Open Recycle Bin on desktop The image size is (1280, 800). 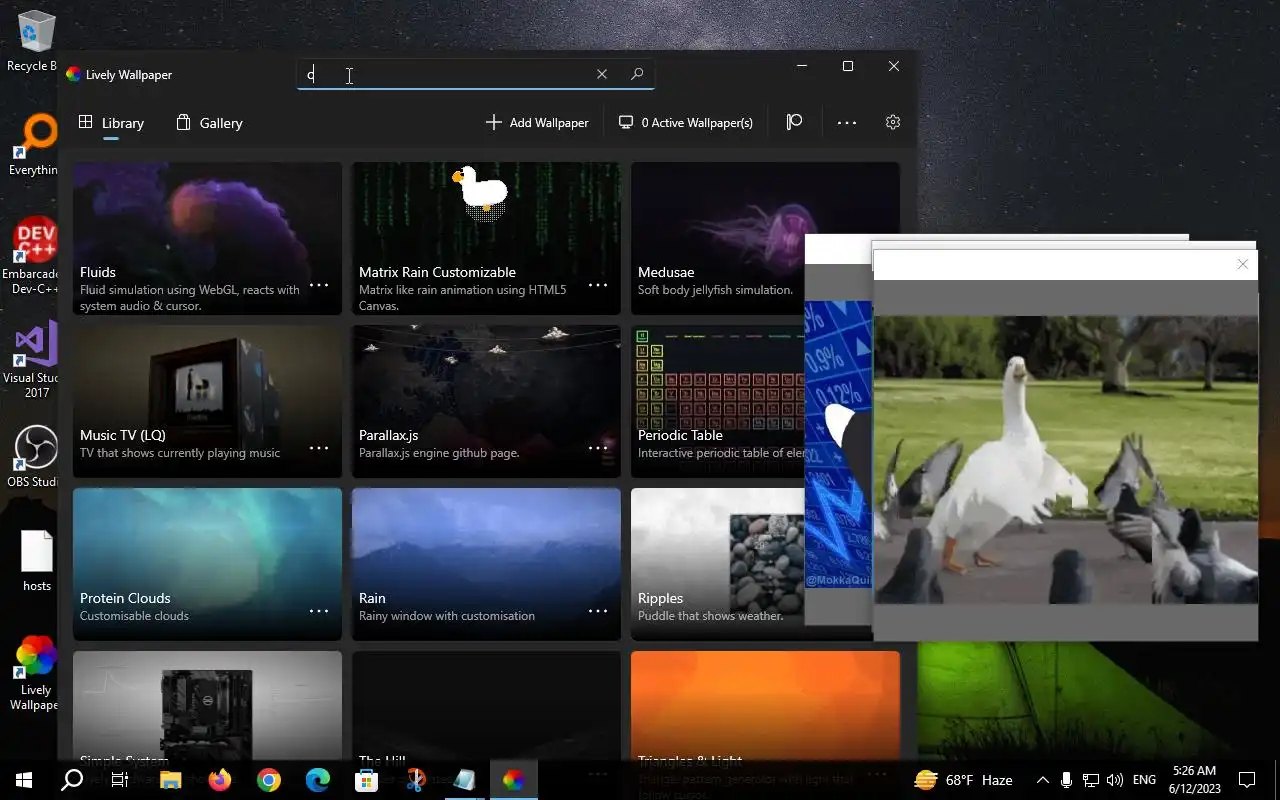coord(36,40)
